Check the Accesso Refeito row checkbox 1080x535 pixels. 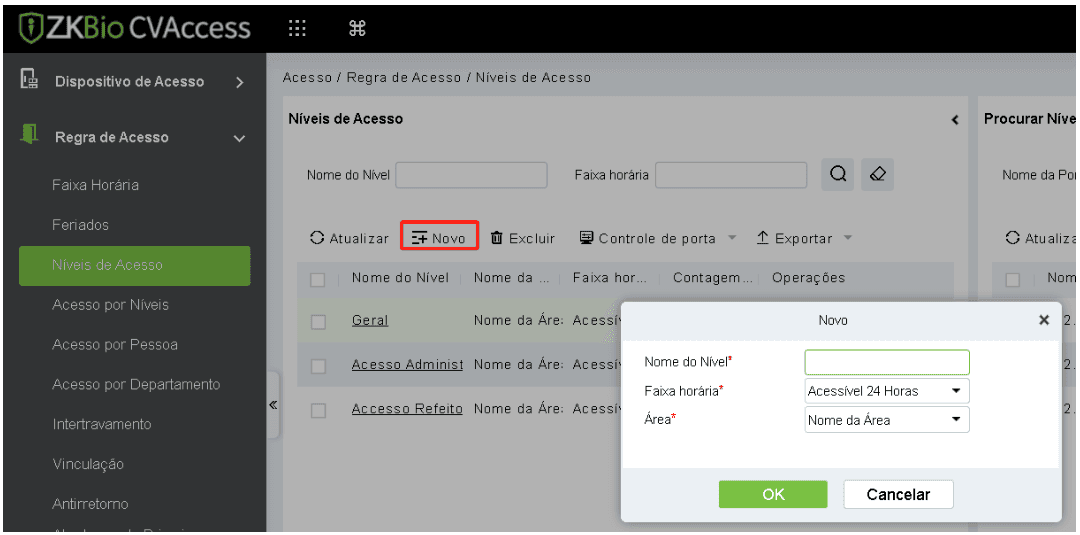click(x=318, y=410)
